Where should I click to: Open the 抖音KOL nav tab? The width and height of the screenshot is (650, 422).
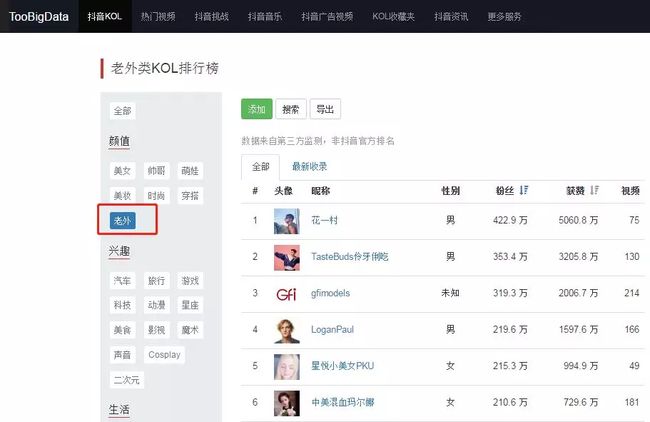tap(104, 16)
